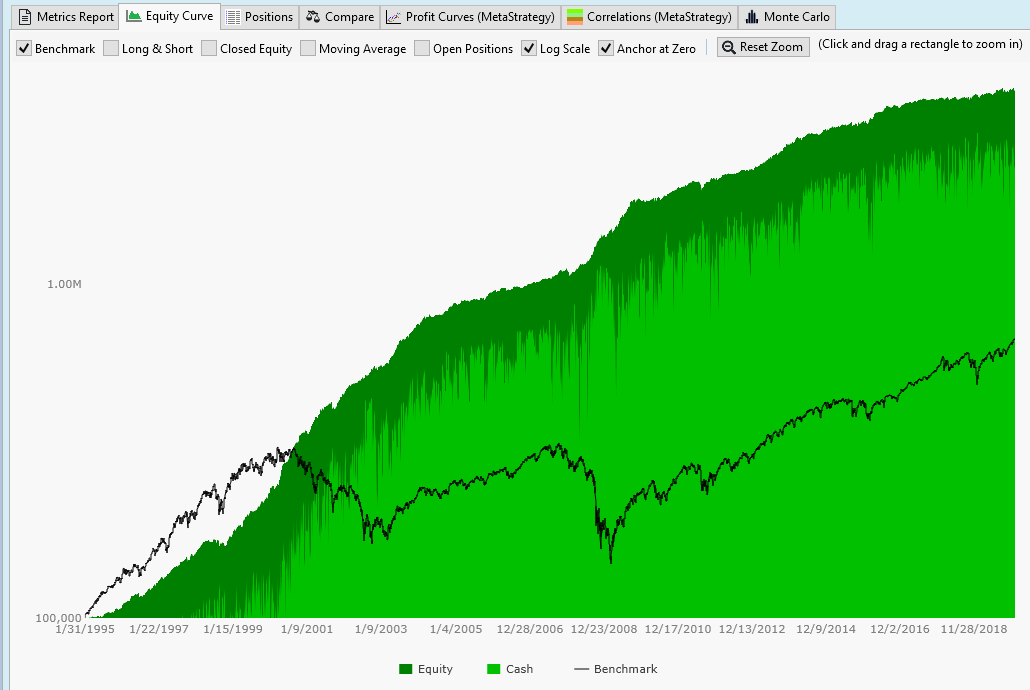The image size is (1030, 690).
Task: Click the 1/9/2001 date axis label
Action: point(307,629)
